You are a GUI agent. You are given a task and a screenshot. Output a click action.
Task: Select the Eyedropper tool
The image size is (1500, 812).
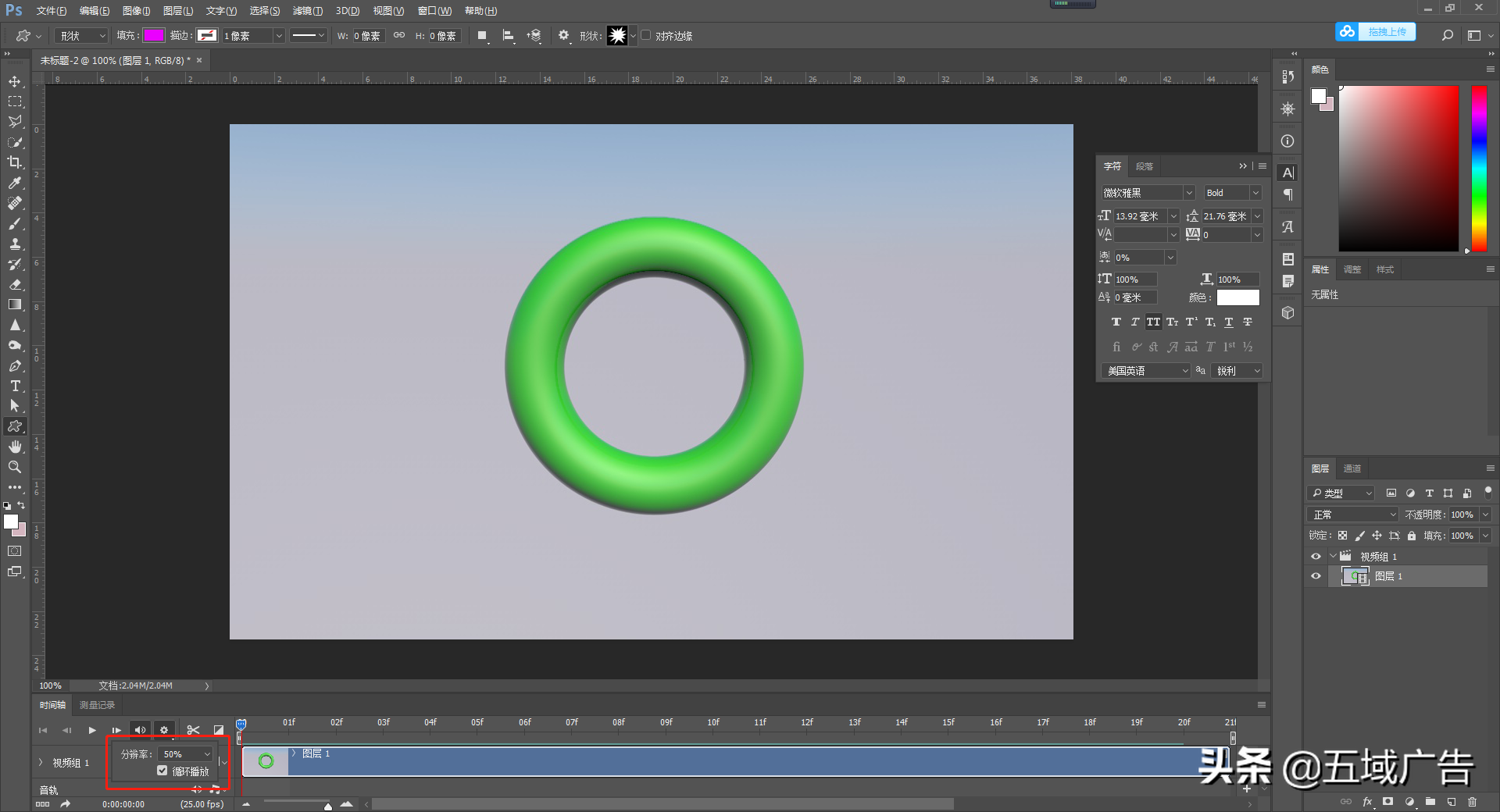tap(15, 183)
